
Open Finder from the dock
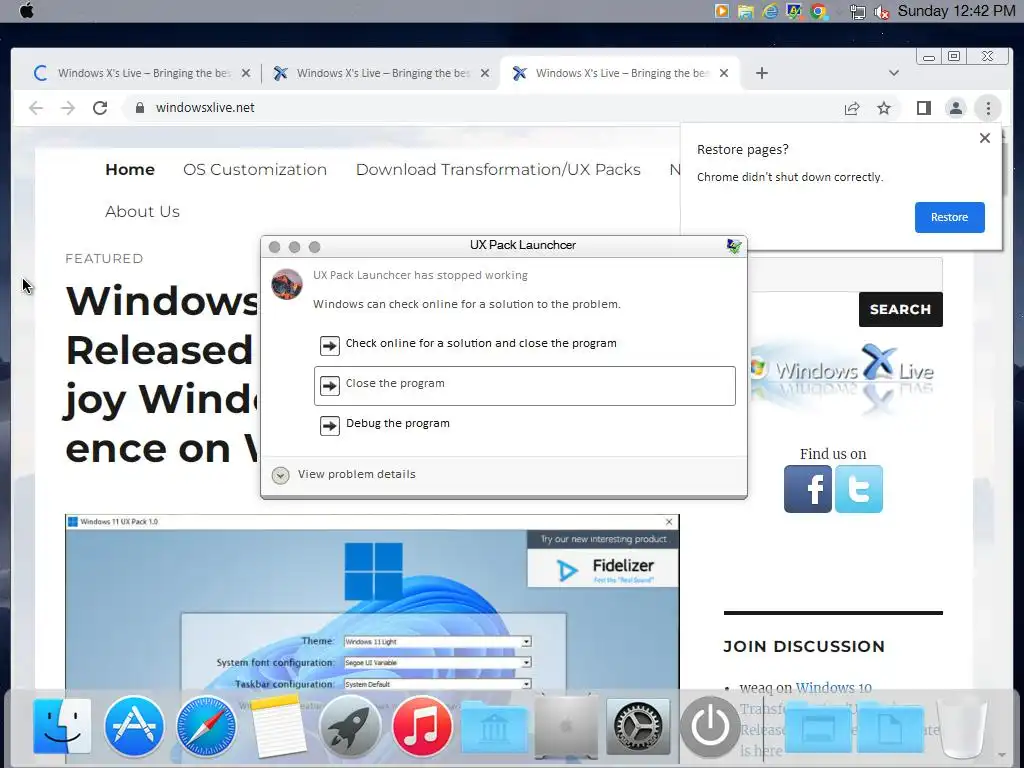click(62, 726)
